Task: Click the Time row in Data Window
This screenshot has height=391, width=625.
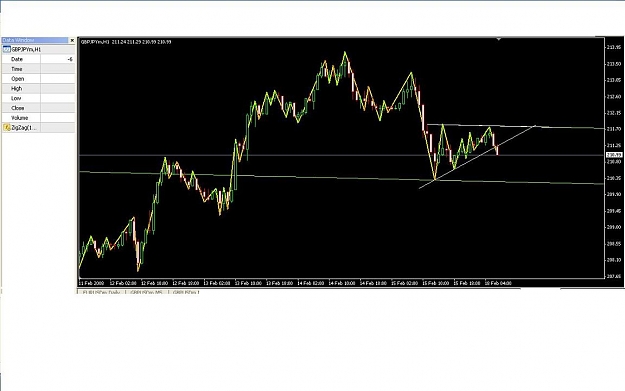Action: click(38, 69)
